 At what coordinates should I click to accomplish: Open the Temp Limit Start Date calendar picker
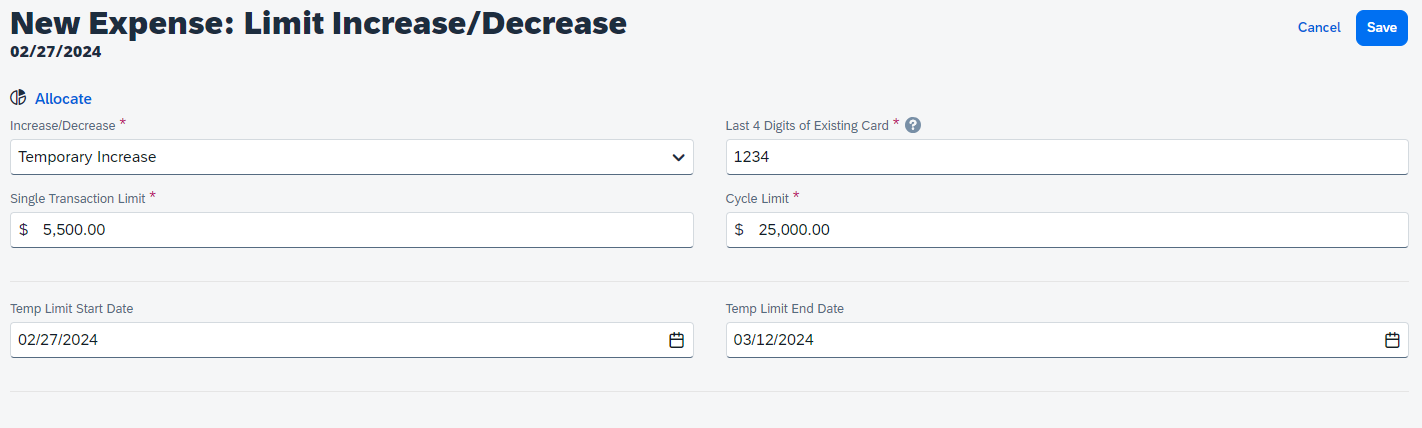(x=676, y=340)
